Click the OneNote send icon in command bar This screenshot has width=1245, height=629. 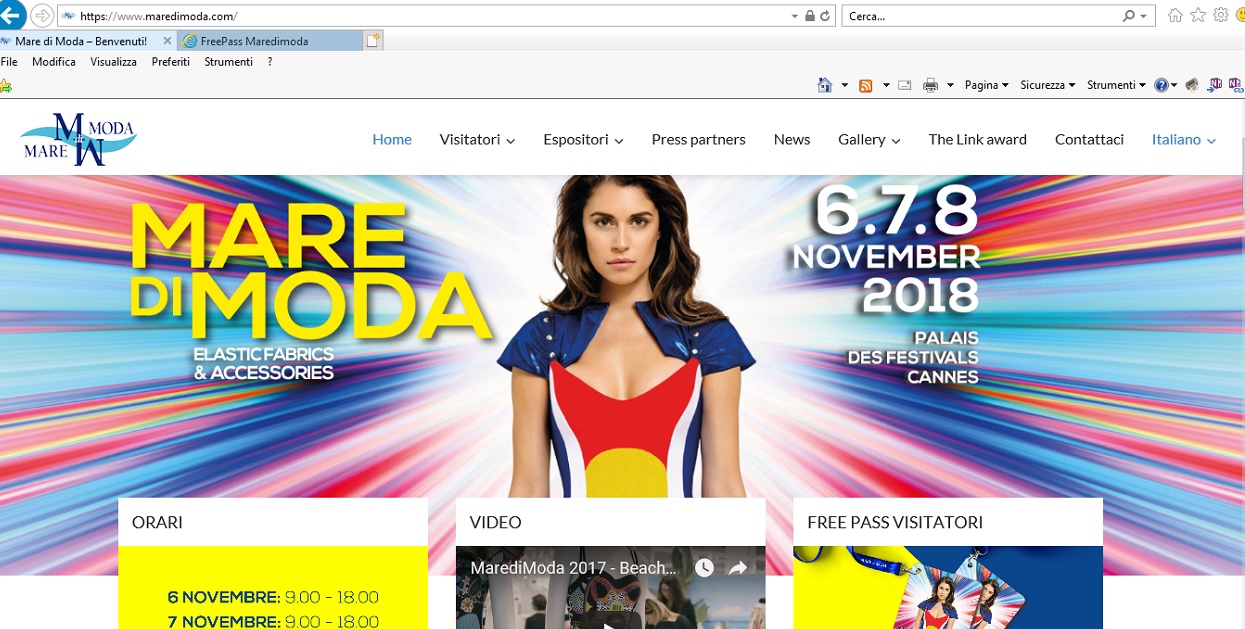[1215, 85]
